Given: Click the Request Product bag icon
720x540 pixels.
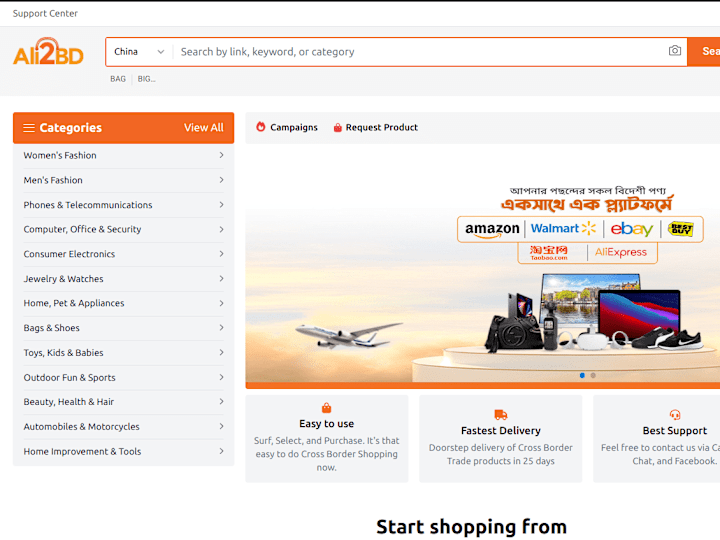Looking at the screenshot, I should (338, 127).
